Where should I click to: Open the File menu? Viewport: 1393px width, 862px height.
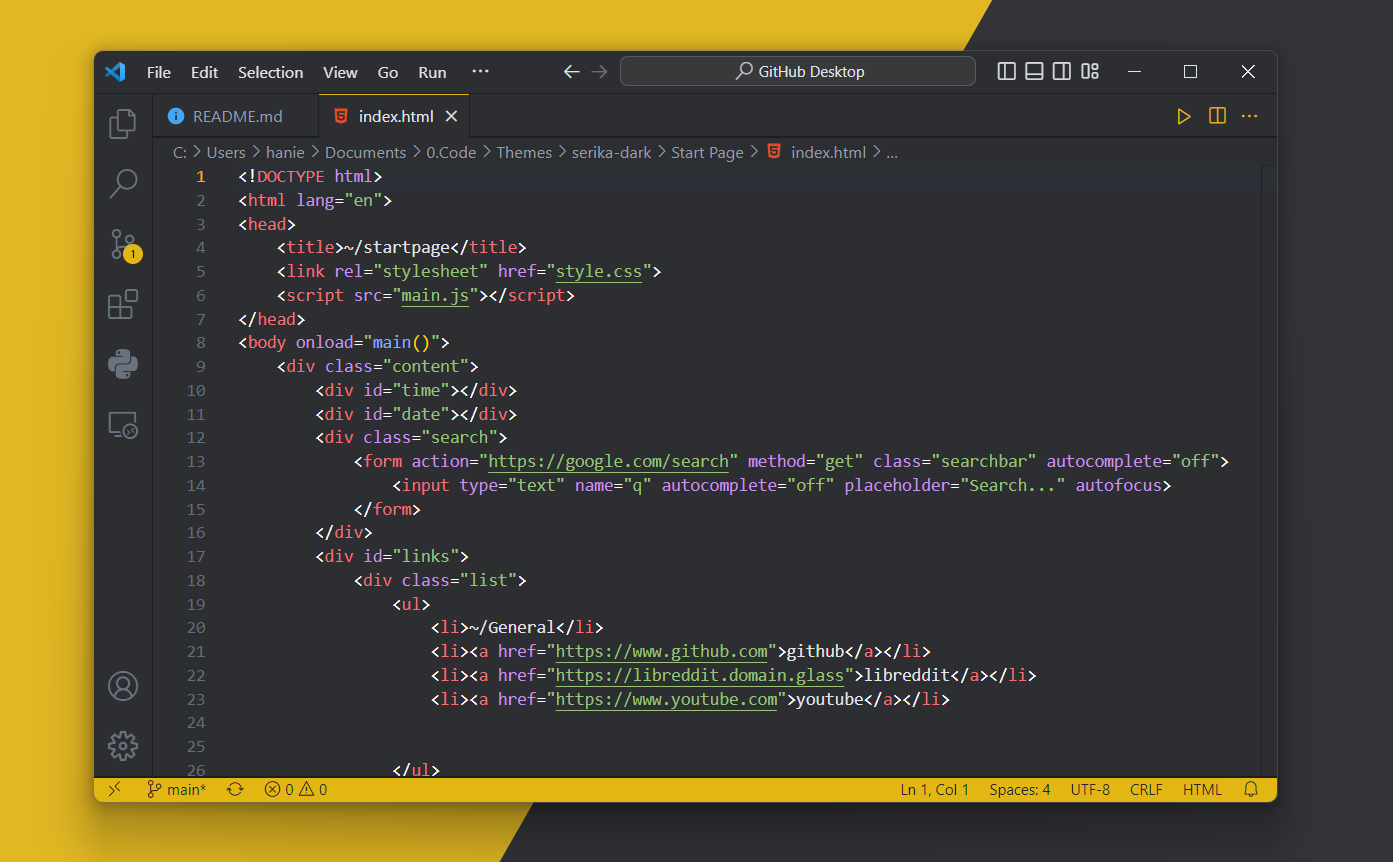coord(158,72)
